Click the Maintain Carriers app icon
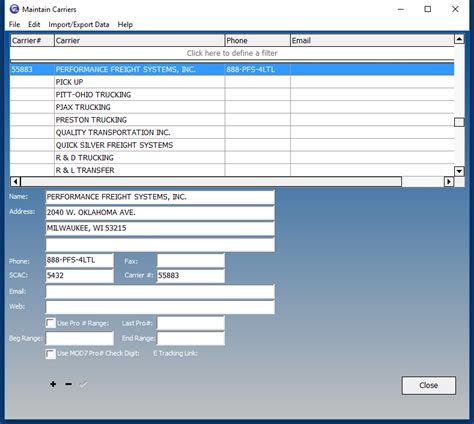The image size is (474, 424). pyautogui.click(x=14, y=9)
